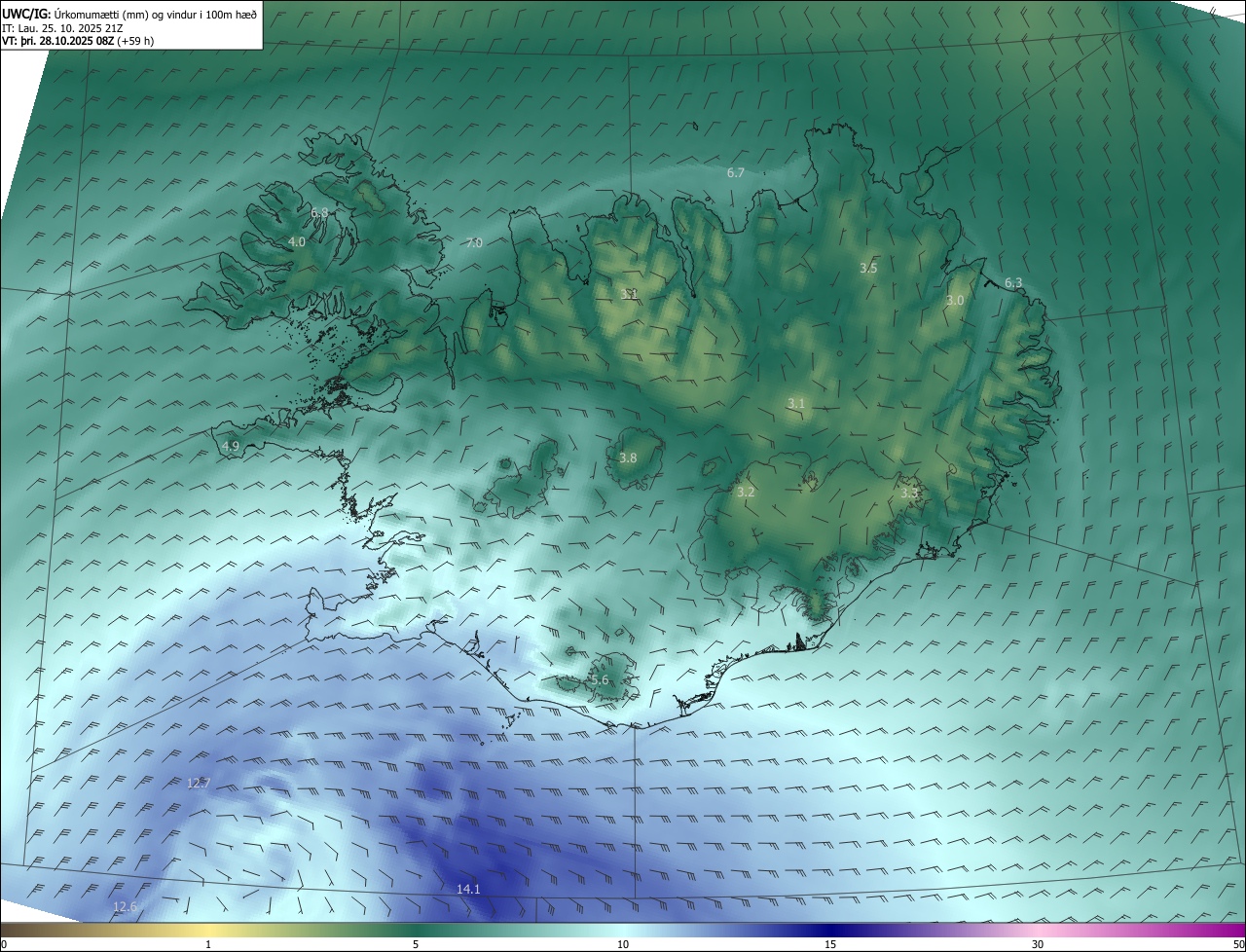Click the 14.1 value label on the map
This screenshot has width=1246, height=952.
click(x=468, y=889)
